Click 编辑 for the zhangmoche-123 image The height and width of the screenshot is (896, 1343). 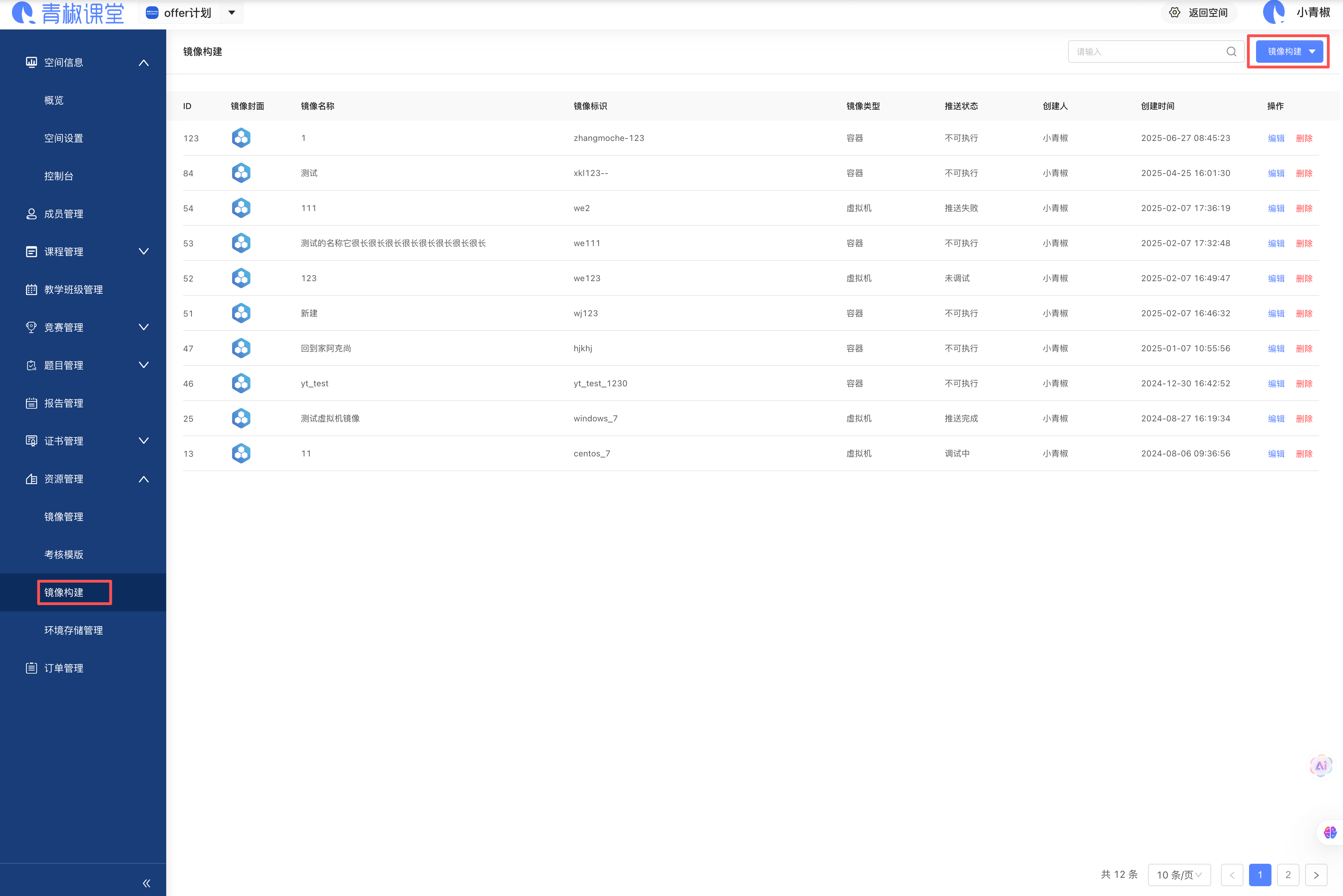[x=1276, y=138]
